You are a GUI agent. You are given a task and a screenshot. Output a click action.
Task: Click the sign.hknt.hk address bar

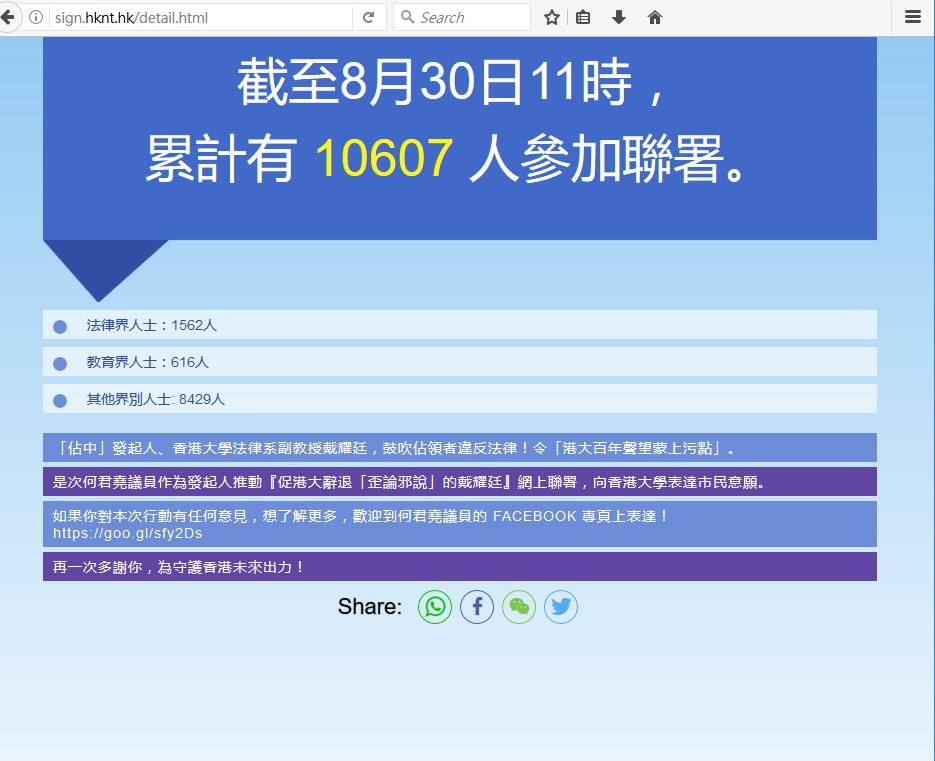coord(200,17)
